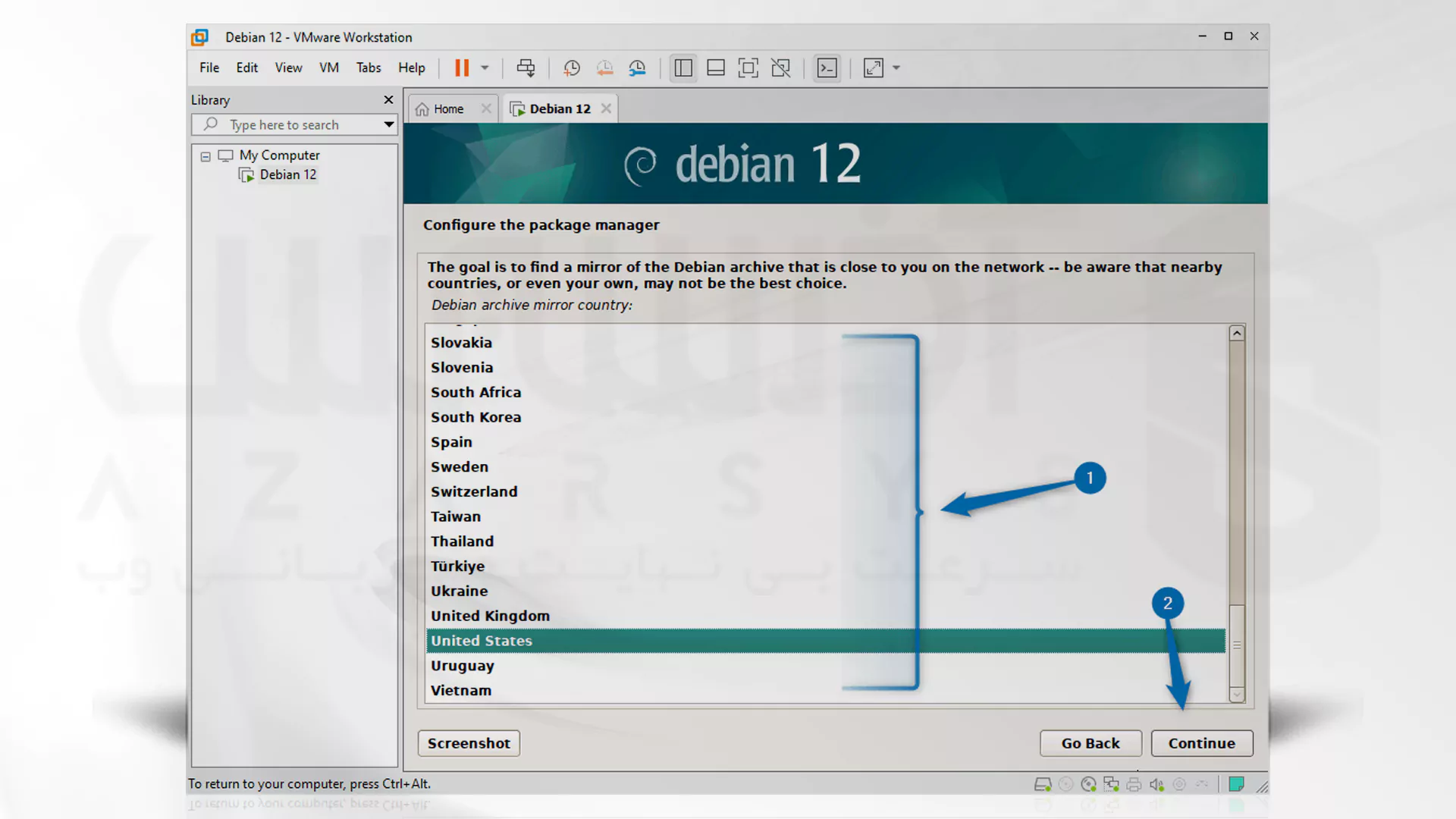
Task: Click the network adapter status icon
Action: click(x=1111, y=785)
